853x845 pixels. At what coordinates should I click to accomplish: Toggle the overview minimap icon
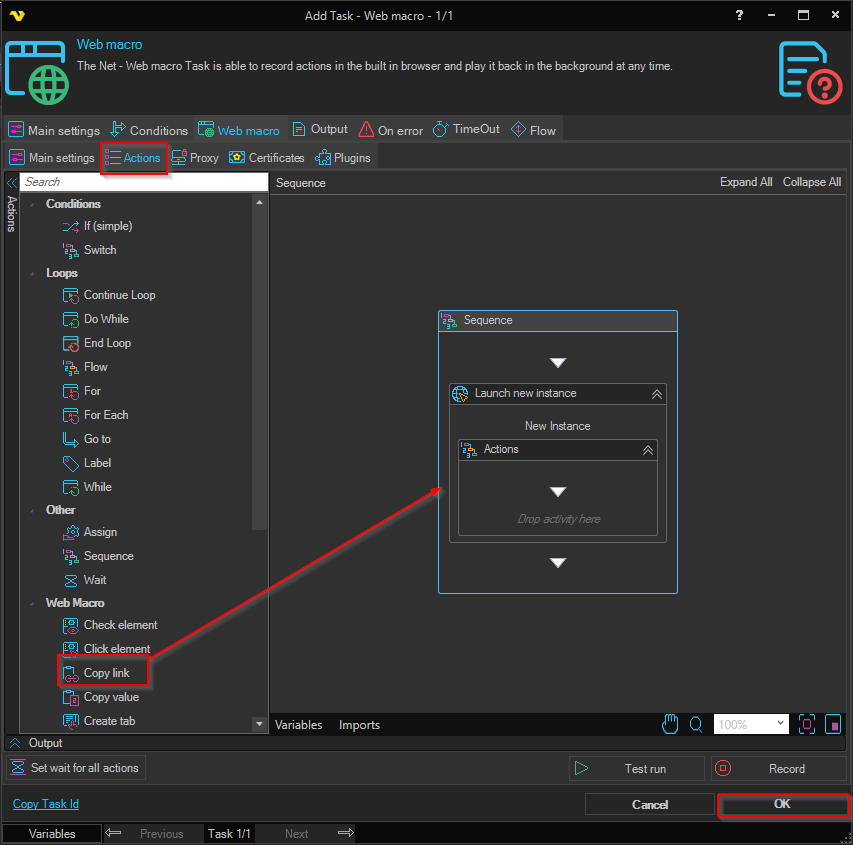[x=832, y=724]
